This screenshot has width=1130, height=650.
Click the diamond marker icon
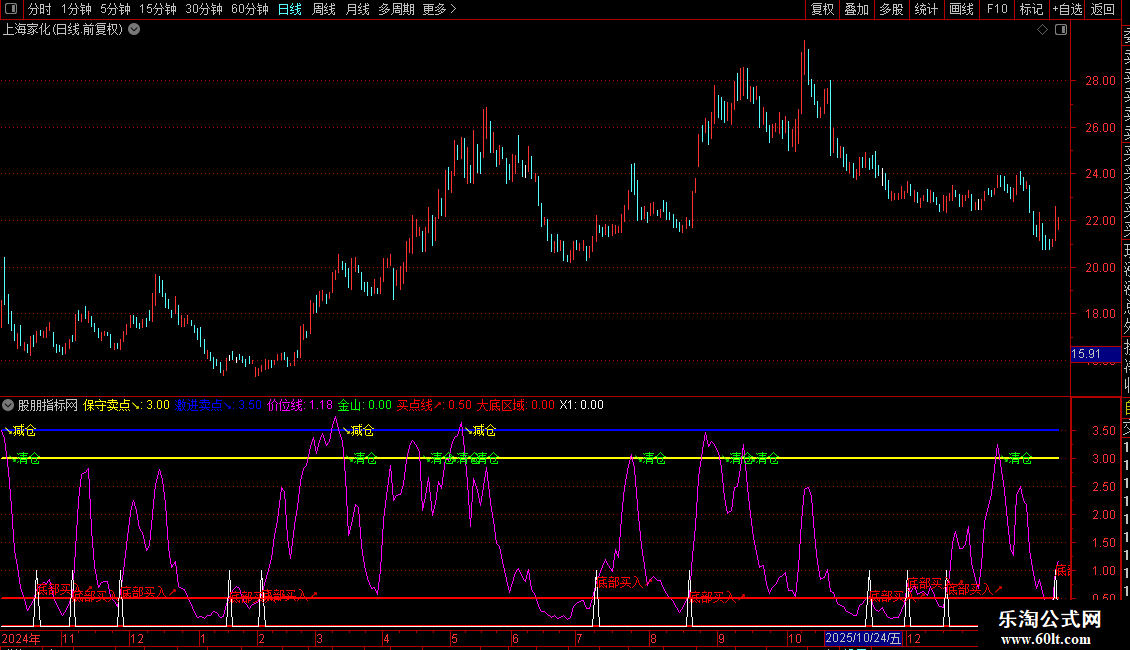[x=1042, y=30]
